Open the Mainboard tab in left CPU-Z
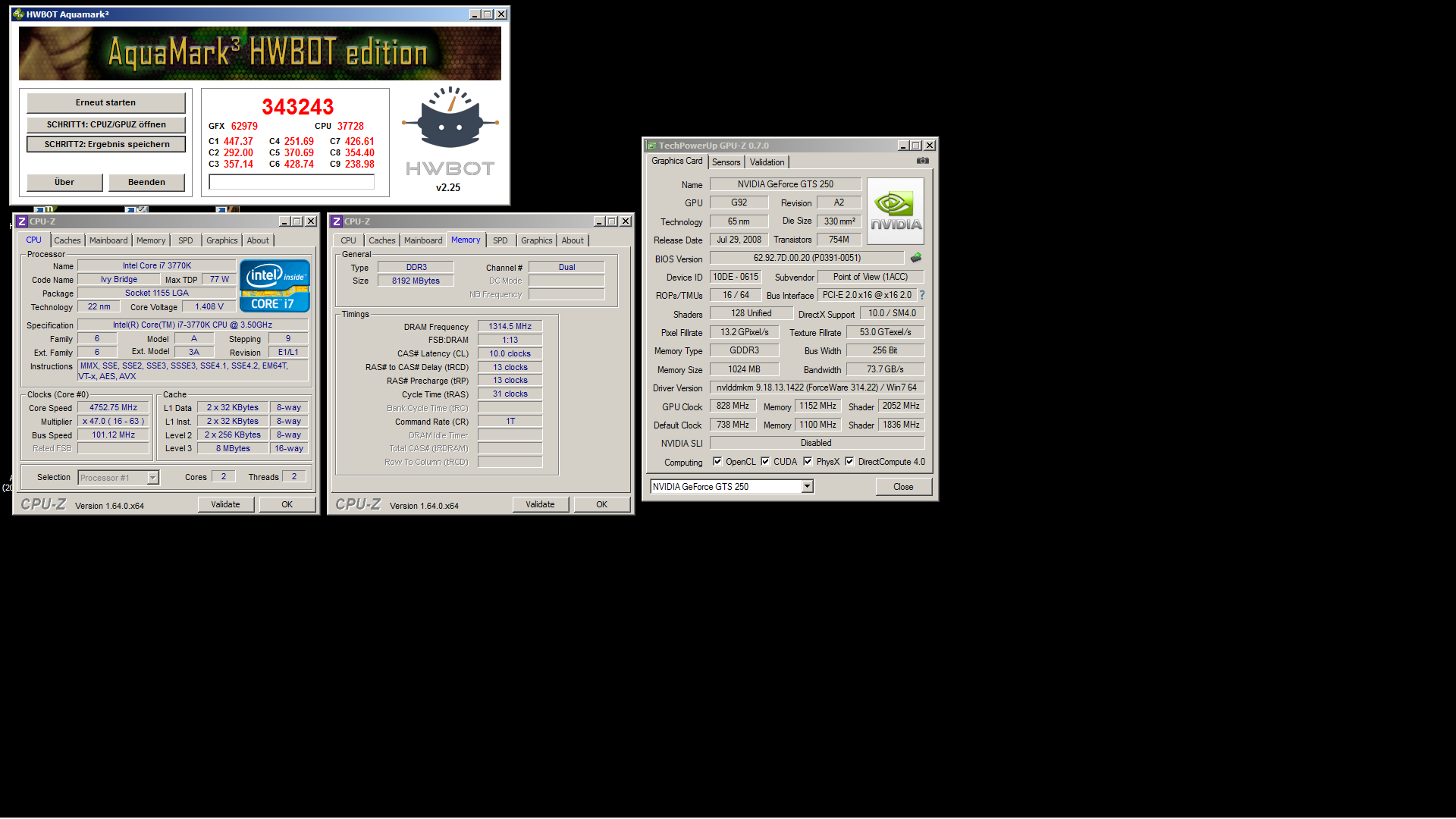1456x819 pixels. tap(108, 240)
